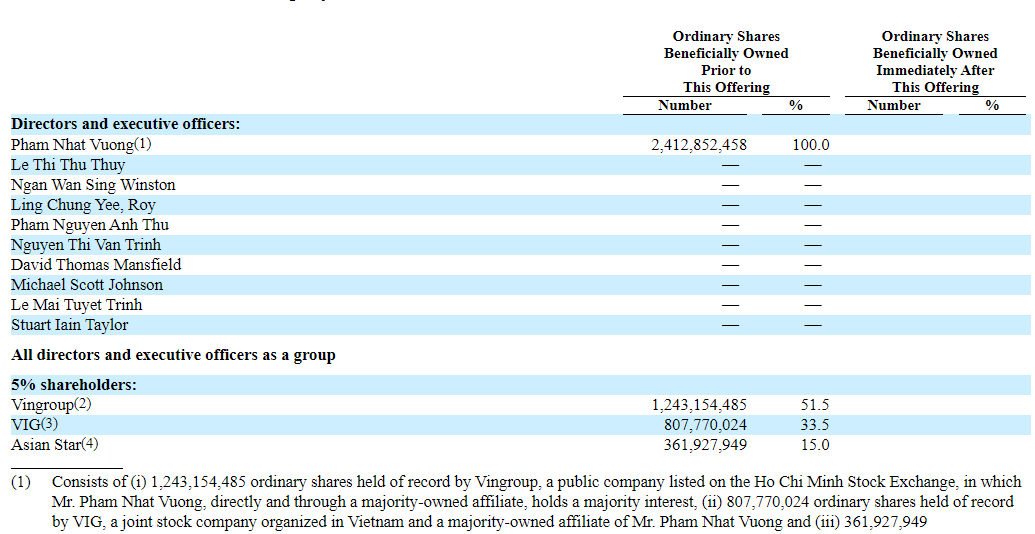Click Asian Star's 361,927,949 share number
Image resolution: width=1035 pixels, height=534 pixels.
706,445
